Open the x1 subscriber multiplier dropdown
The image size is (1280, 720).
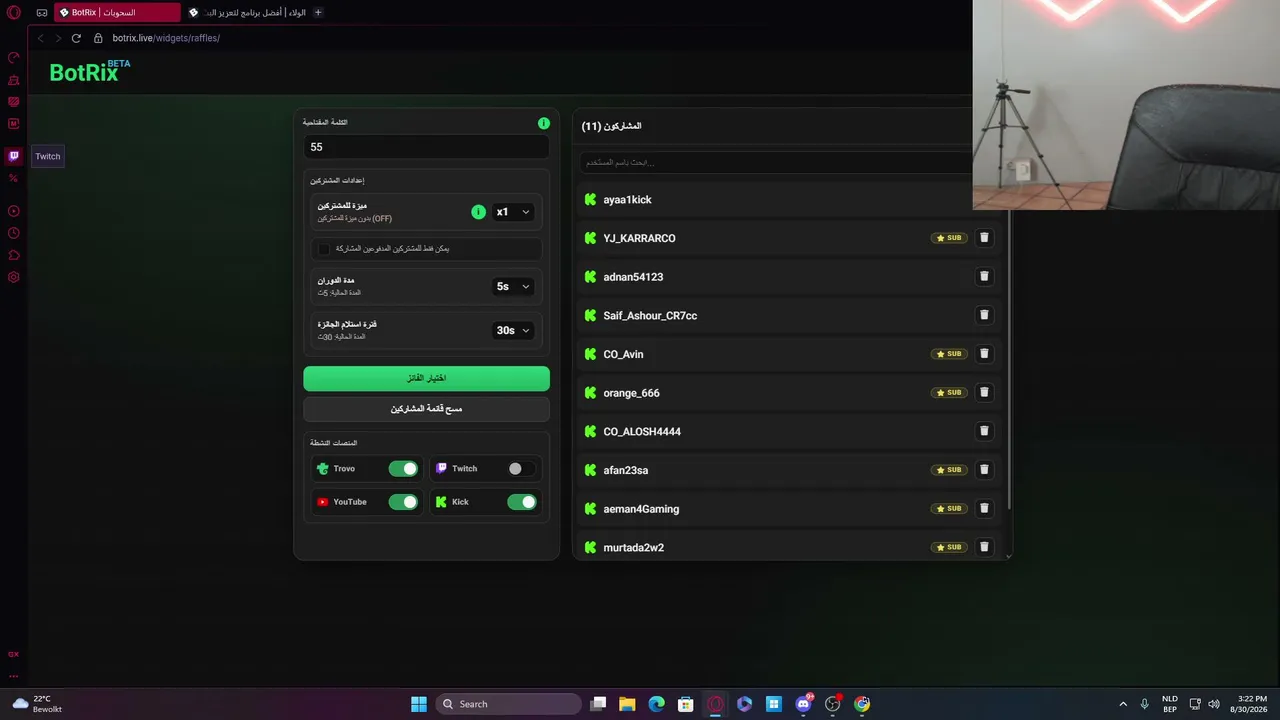point(513,212)
